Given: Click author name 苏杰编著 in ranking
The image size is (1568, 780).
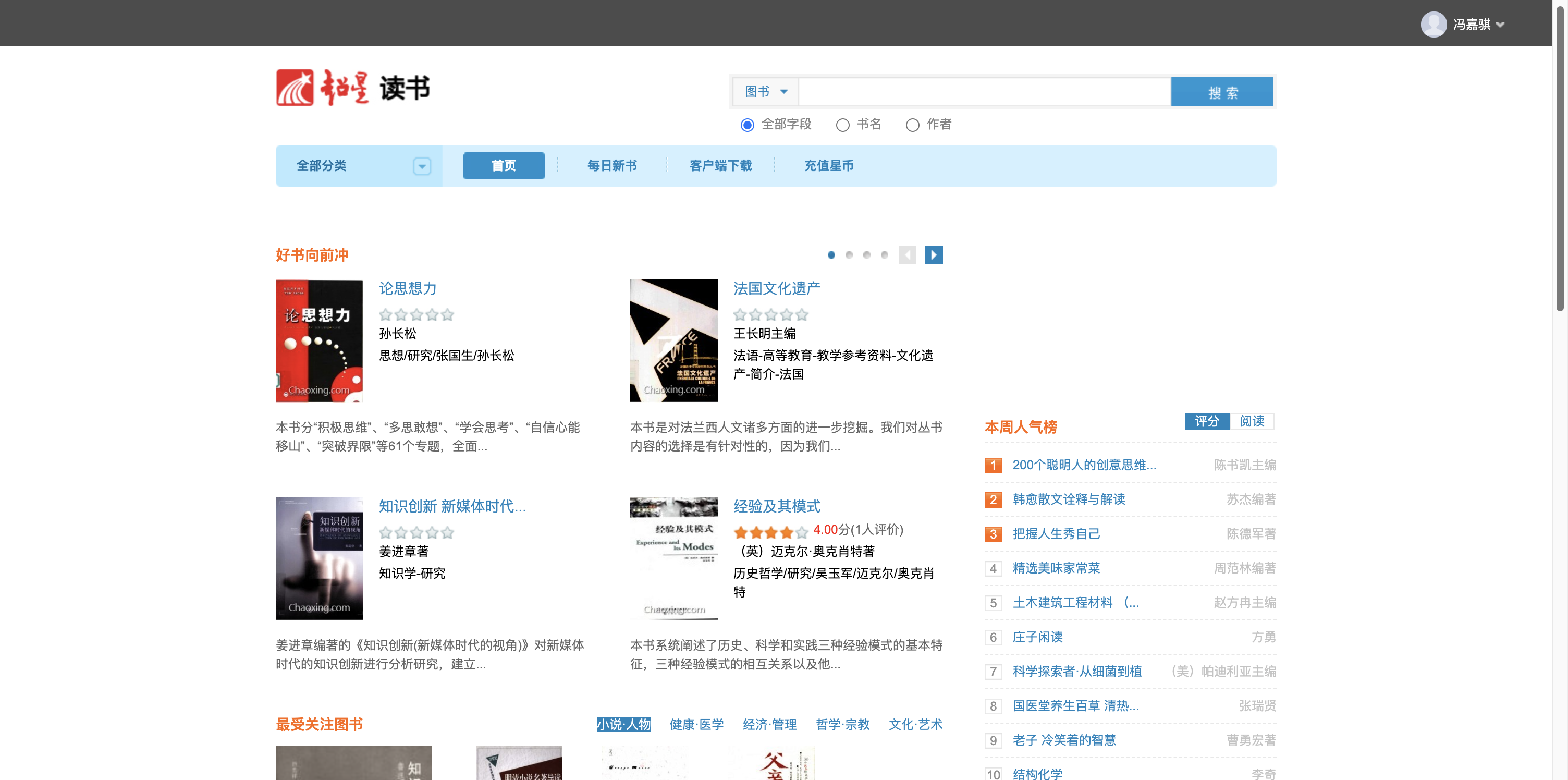Looking at the screenshot, I should (x=1251, y=499).
